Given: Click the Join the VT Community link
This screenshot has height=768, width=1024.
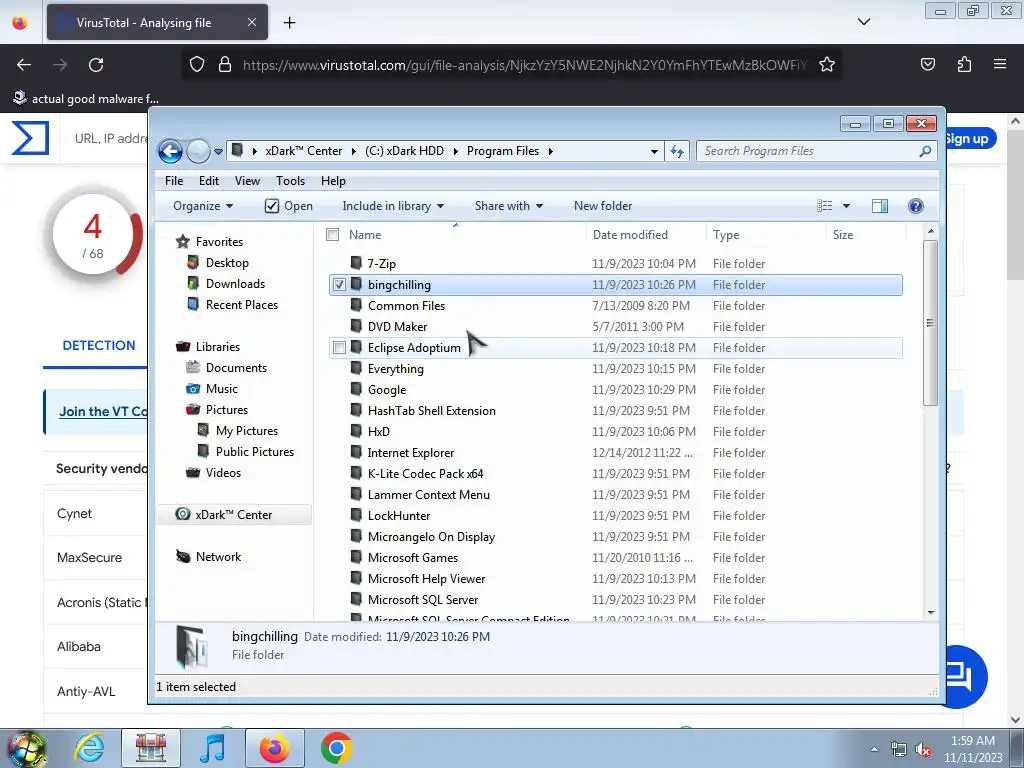Looking at the screenshot, I should (103, 411).
